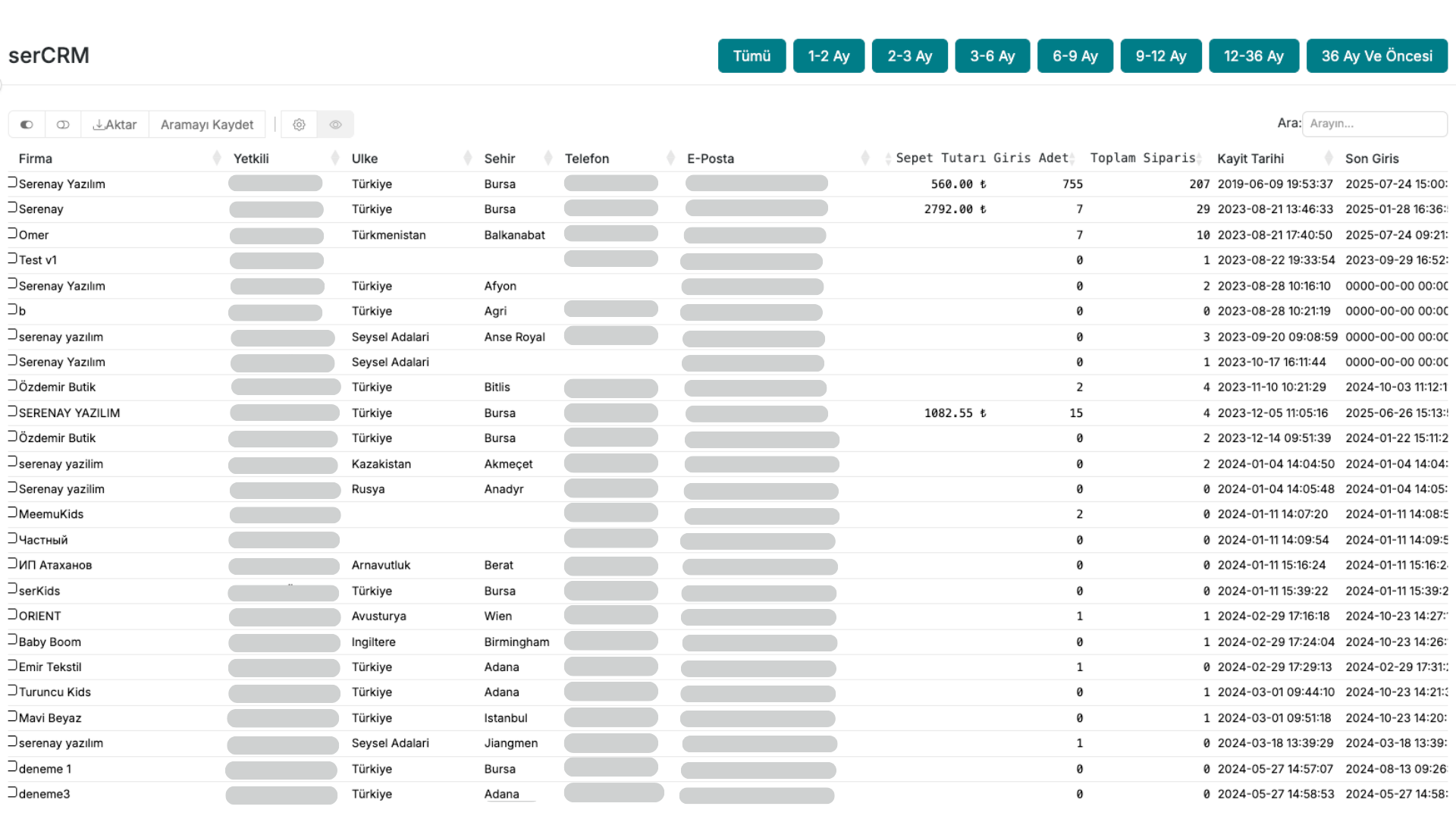Click the Aktar export download button
The height and width of the screenshot is (819, 1456).
tap(115, 124)
